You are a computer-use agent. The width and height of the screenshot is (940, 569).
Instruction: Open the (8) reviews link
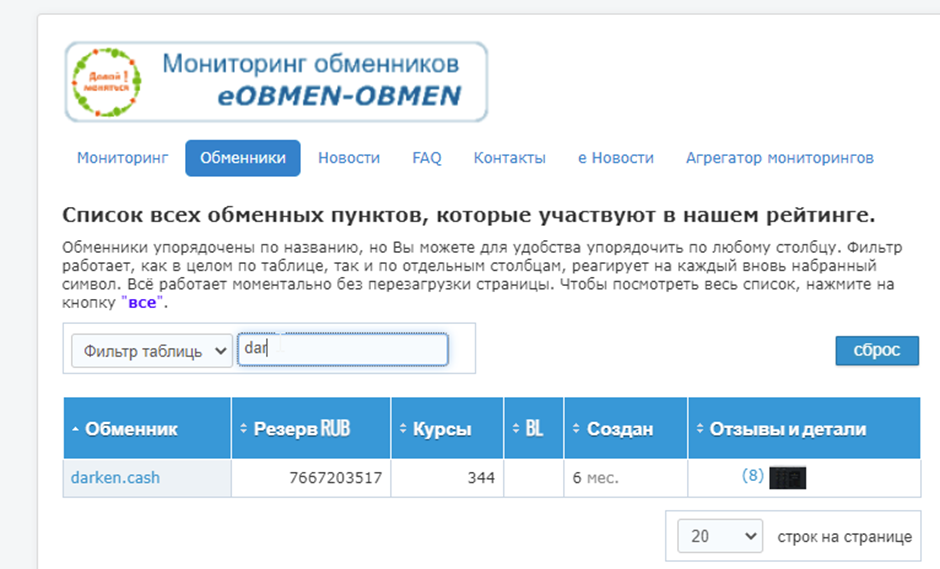752,475
